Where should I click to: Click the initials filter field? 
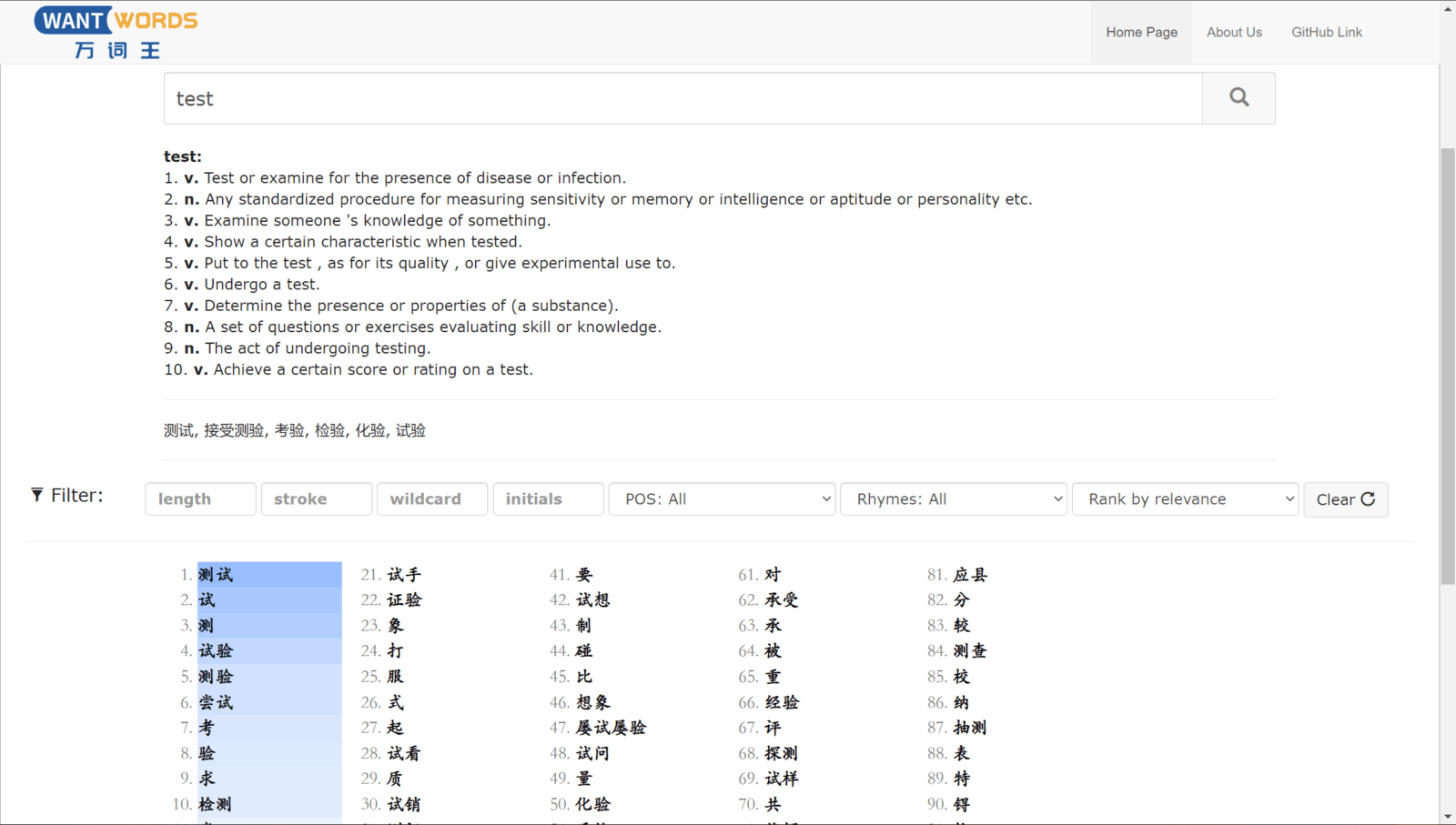point(549,499)
